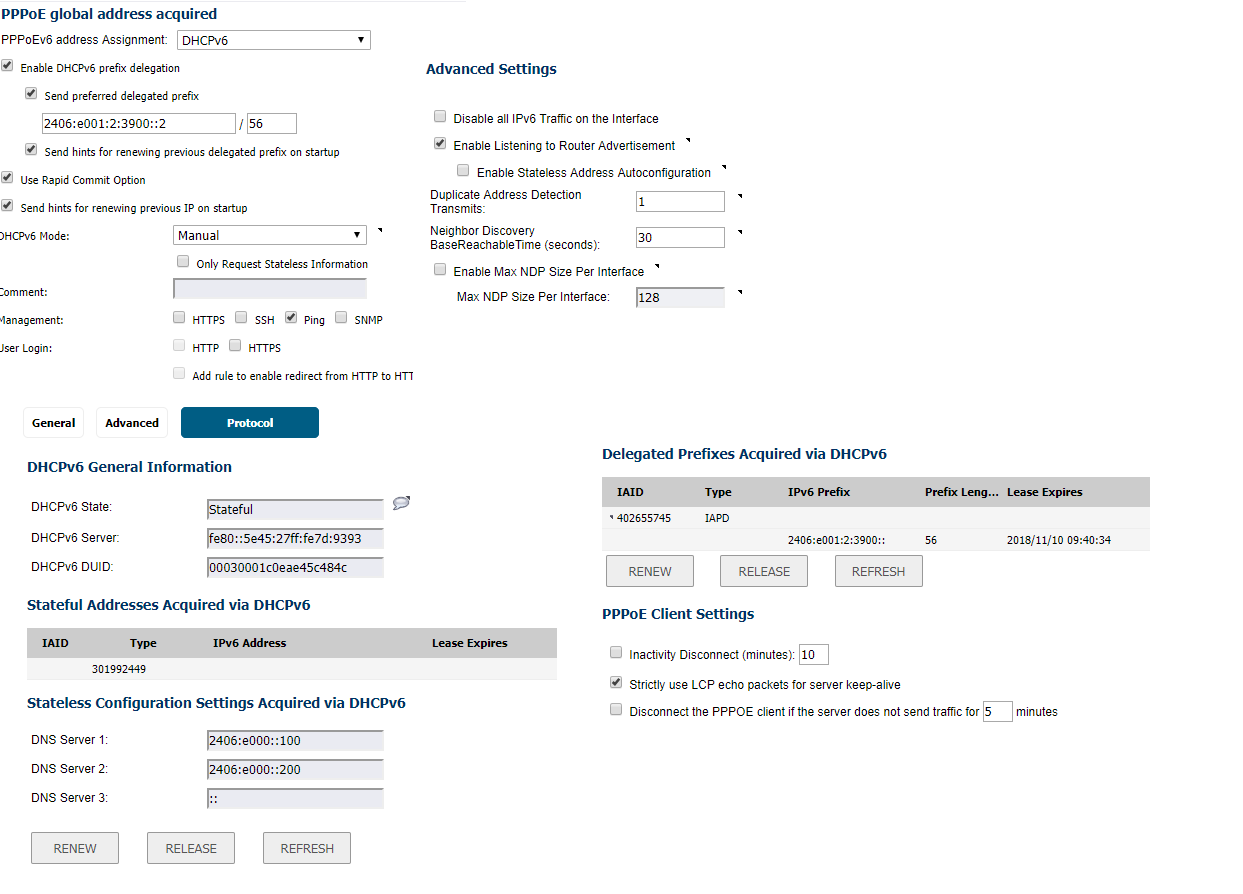Viewport: 1243px width, 894px height.
Task: Click Duplicate Address Detection Transmits field
Action: (x=680, y=202)
